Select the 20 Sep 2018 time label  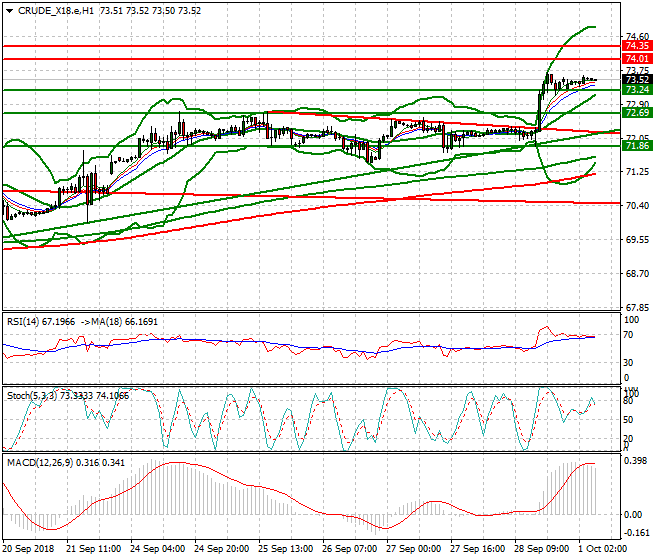coord(29,549)
